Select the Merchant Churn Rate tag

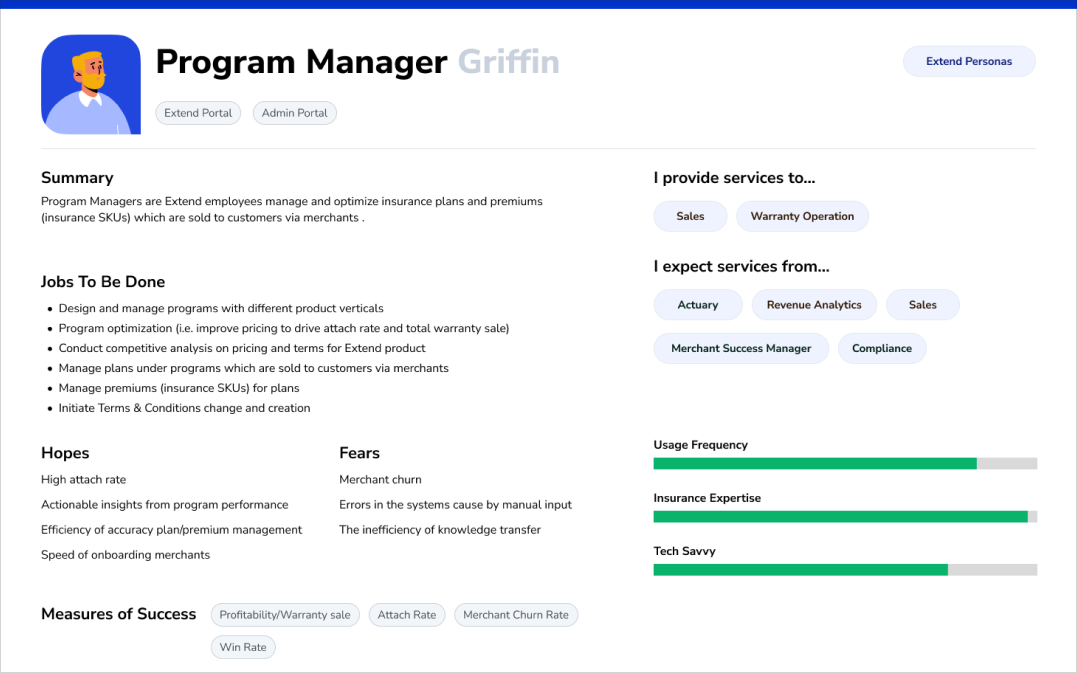(515, 615)
